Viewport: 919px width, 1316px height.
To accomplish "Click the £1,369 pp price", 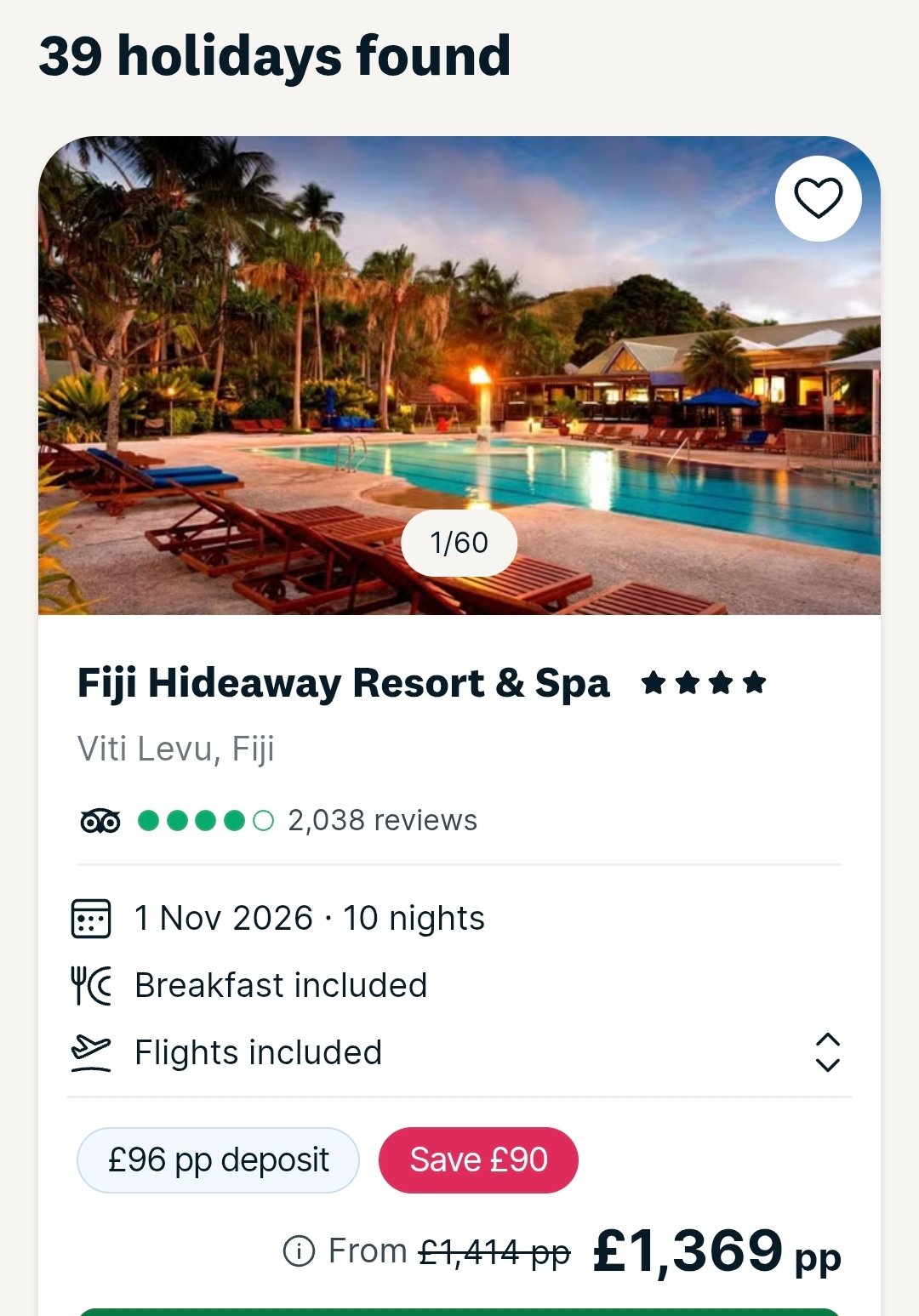I will [716, 1251].
